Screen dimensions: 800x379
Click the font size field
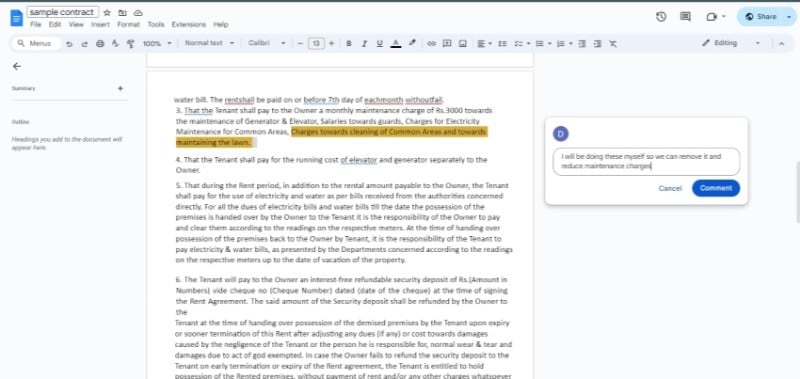tap(316, 43)
